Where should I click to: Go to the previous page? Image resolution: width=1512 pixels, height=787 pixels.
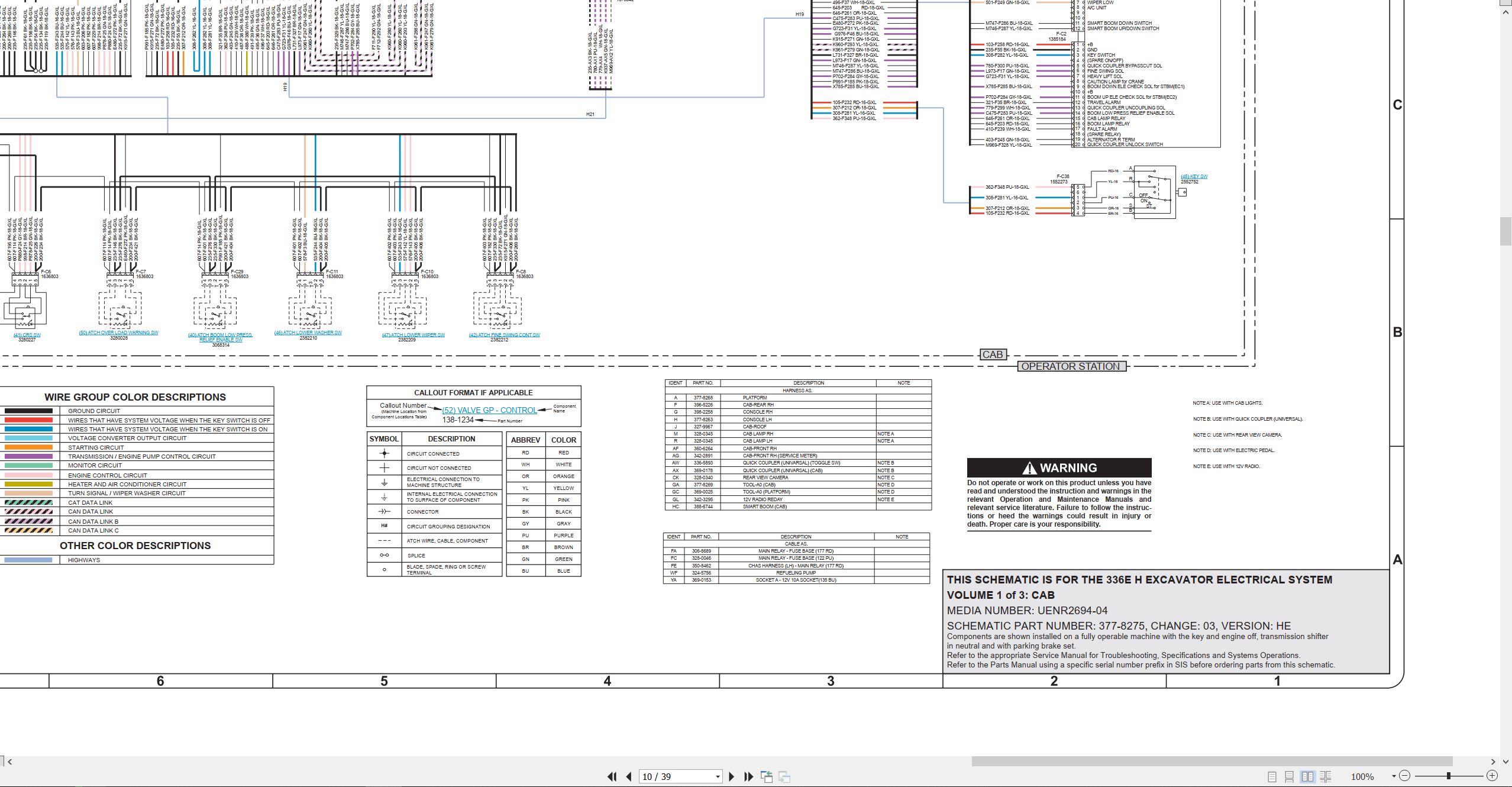point(629,776)
